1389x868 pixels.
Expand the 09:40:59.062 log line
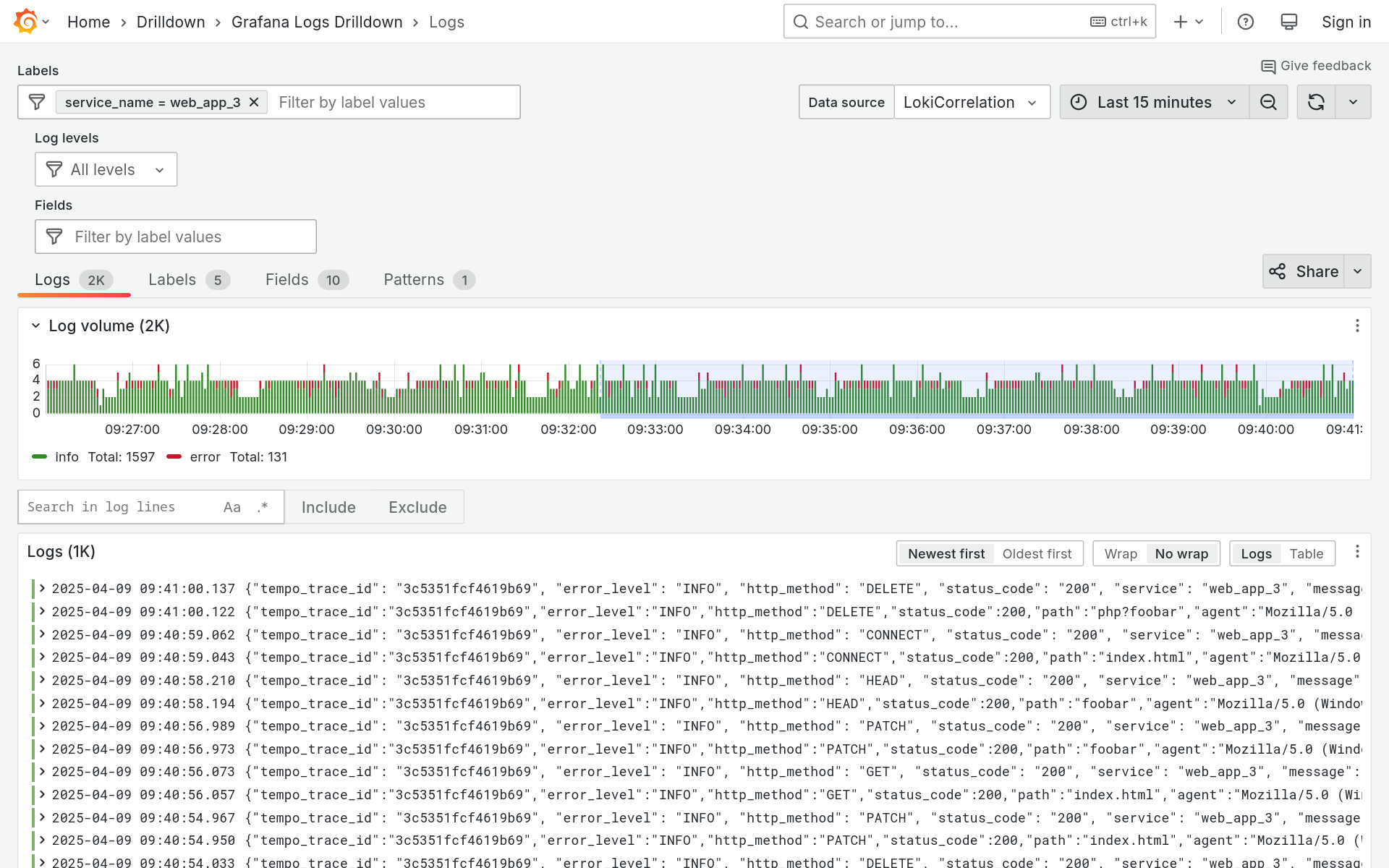click(x=42, y=634)
